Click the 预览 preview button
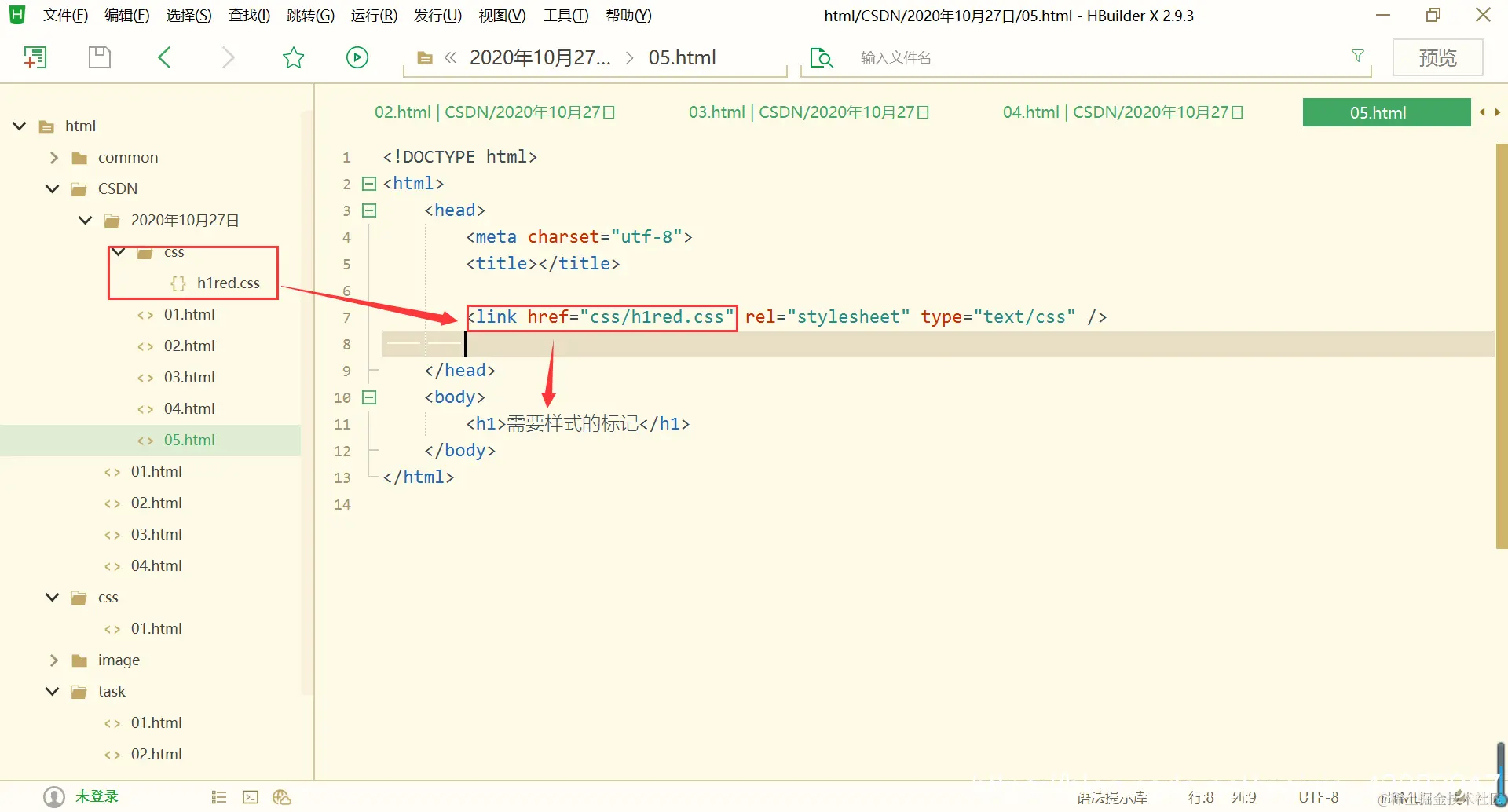 pos(1437,58)
